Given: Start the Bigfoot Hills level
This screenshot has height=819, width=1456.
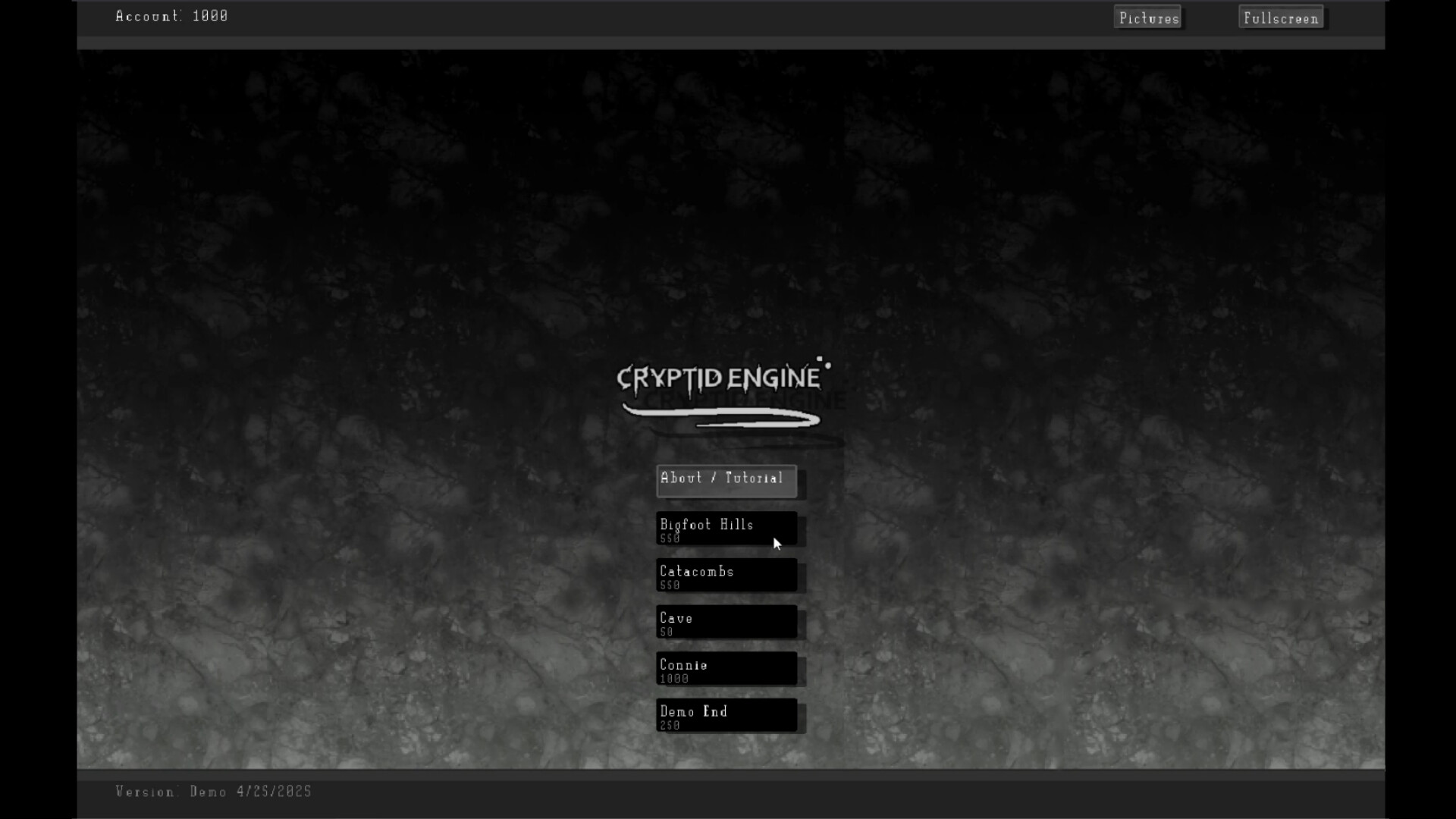Looking at the screenshot, I should coord(725,529).
